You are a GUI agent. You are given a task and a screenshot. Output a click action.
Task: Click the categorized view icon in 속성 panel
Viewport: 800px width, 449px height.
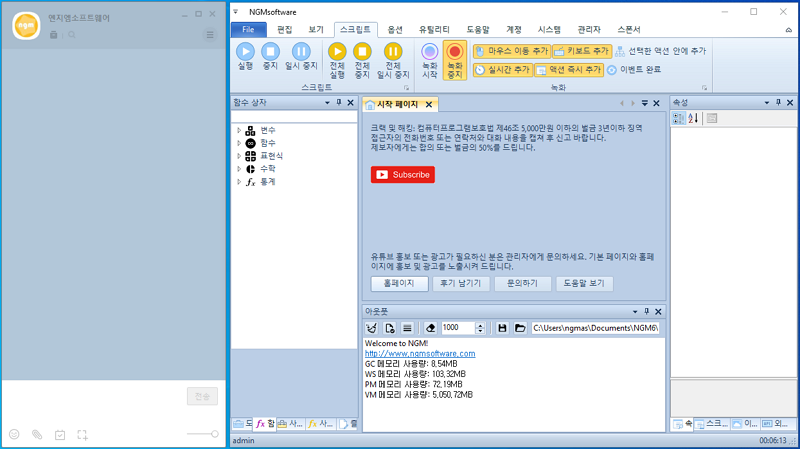click(x=679, y=118)
